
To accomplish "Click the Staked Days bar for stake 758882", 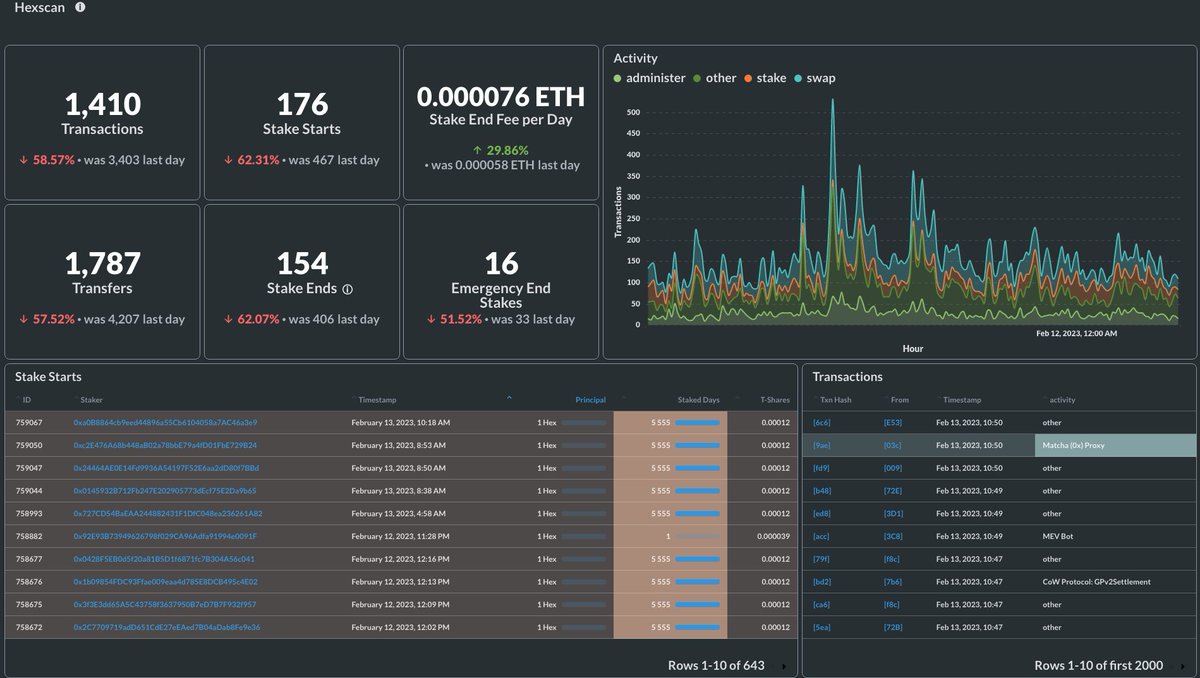I will pos(697,537).
